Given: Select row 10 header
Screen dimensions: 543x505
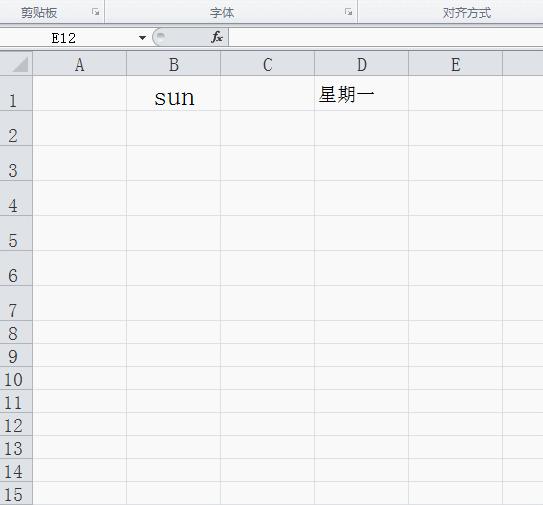Looking at the screenshot, I should (x=16, y=378).
